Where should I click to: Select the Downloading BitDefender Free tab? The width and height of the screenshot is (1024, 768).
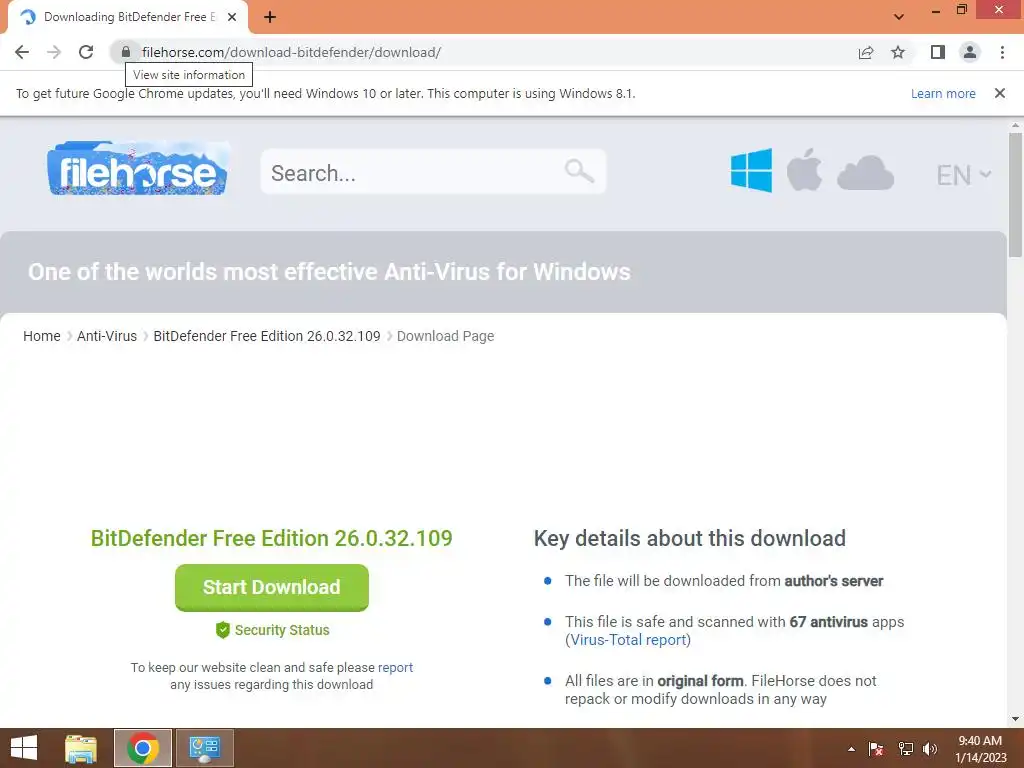pyautogui.click(x=127, y=17)
